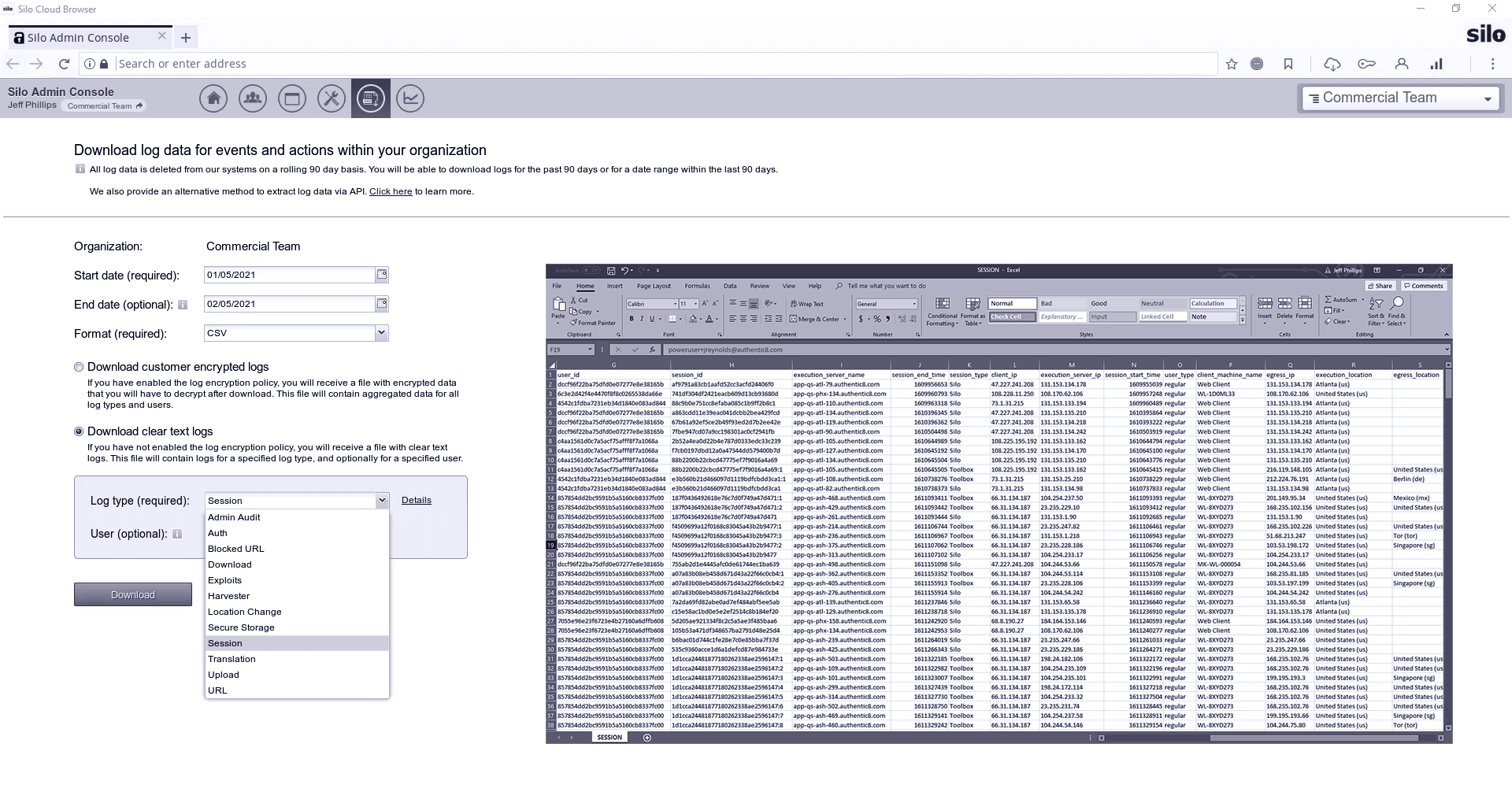1512x803 pixels.
Task: Reload the current page
Action: 65,64
